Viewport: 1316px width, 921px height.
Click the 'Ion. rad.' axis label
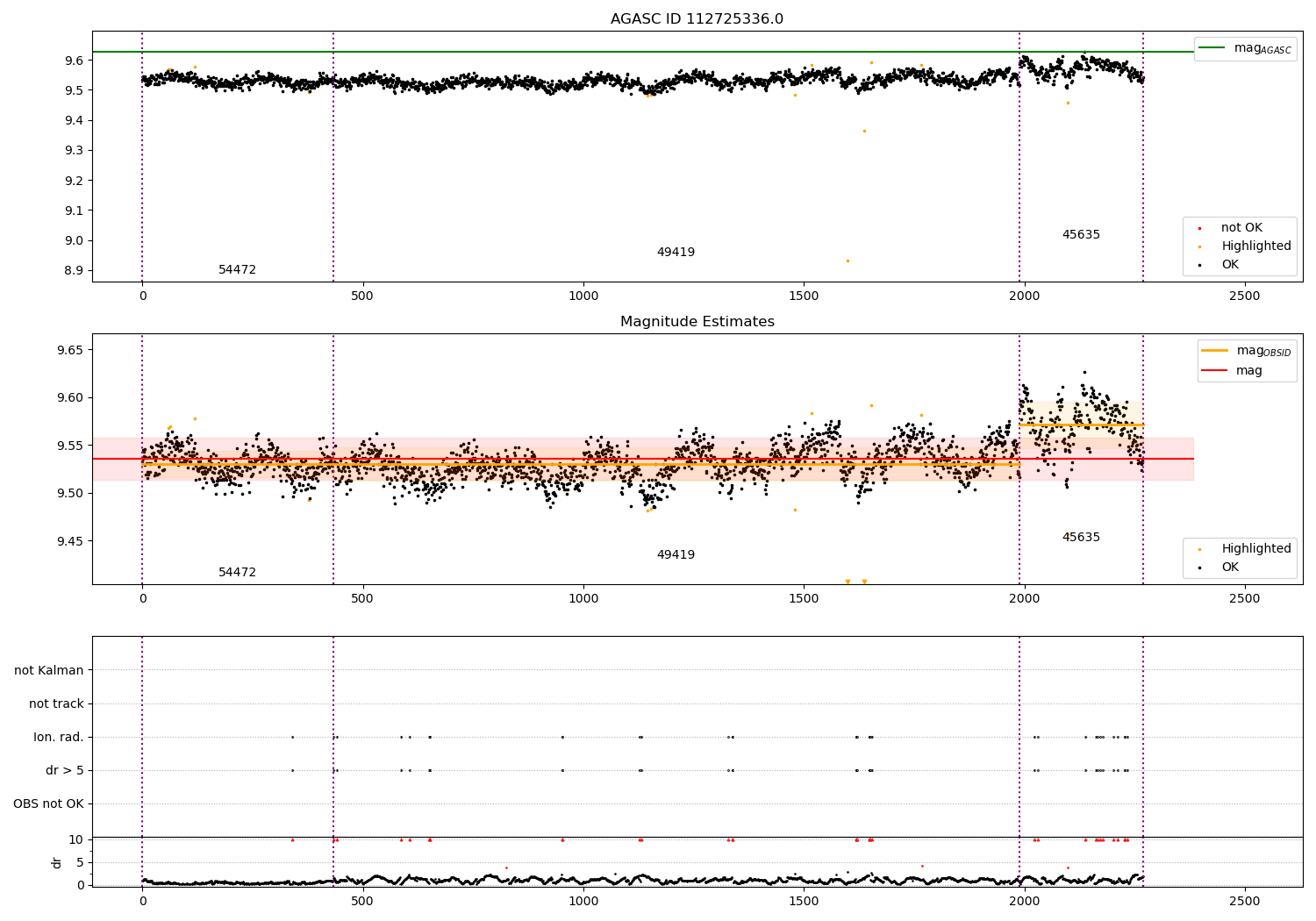click(x=59, y=737)
